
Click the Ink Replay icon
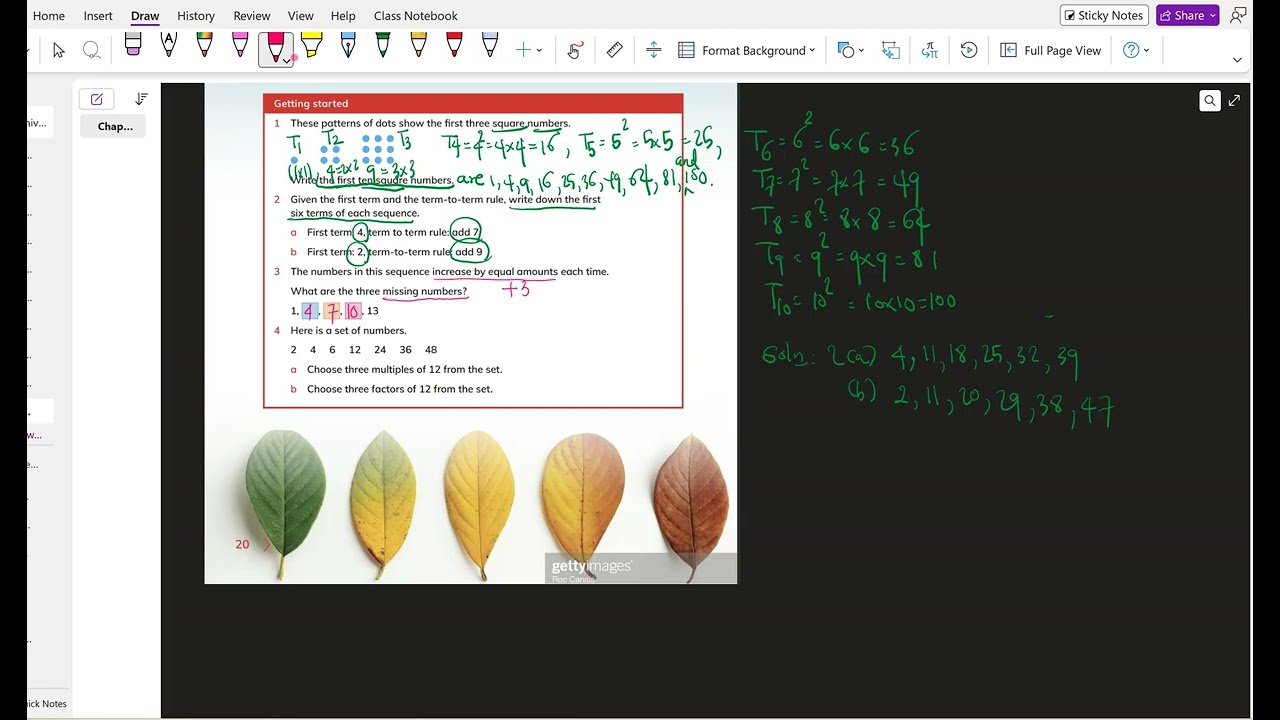point(968,50)
